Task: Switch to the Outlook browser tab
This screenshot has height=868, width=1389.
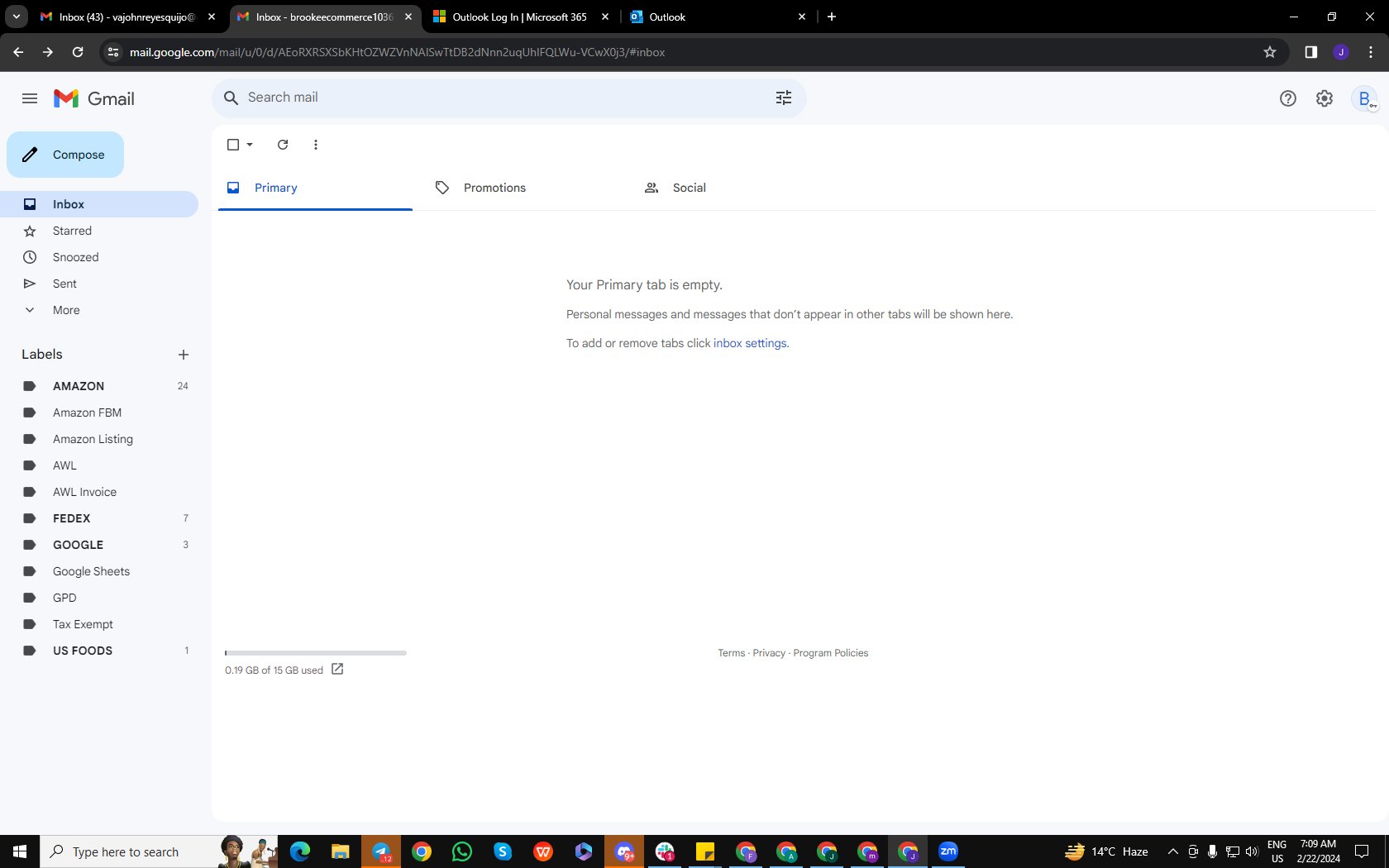Action: [717, 17]
